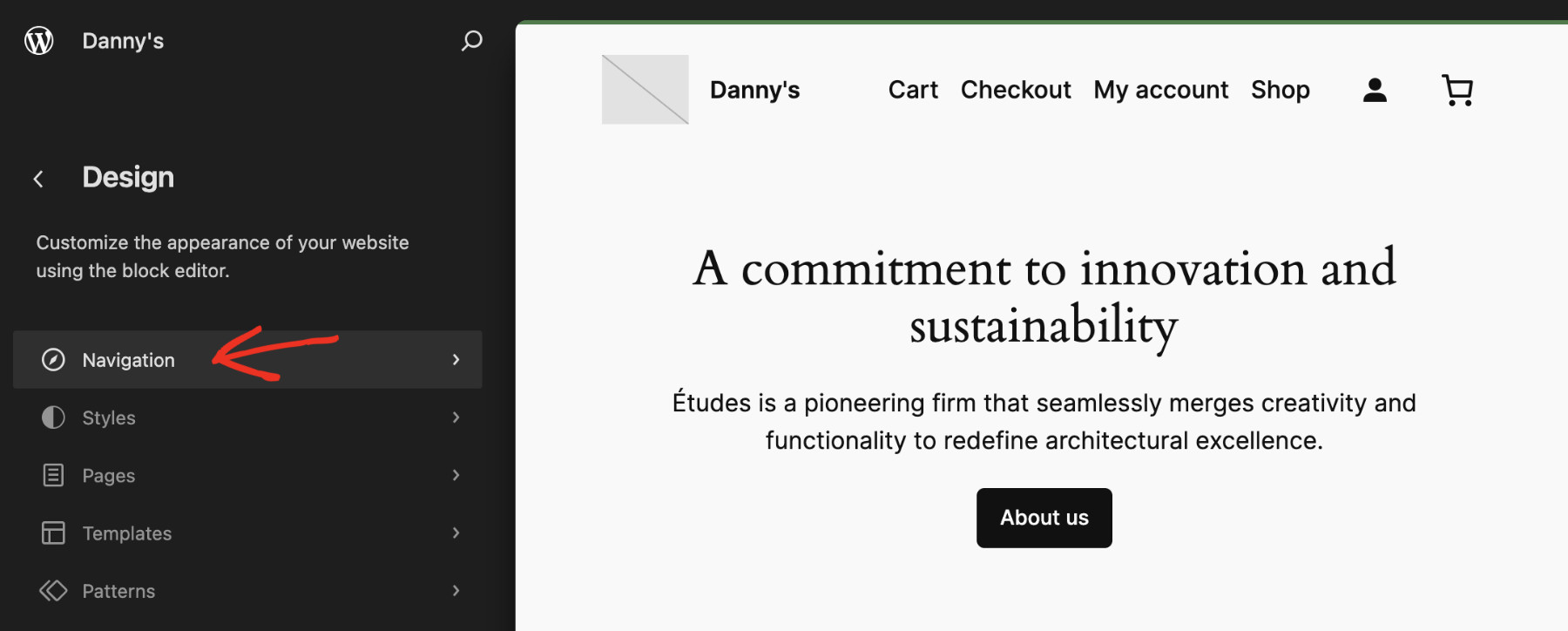1568x631 pixels.
Task: Click the Templates layout icon
Action: [53, 533]
